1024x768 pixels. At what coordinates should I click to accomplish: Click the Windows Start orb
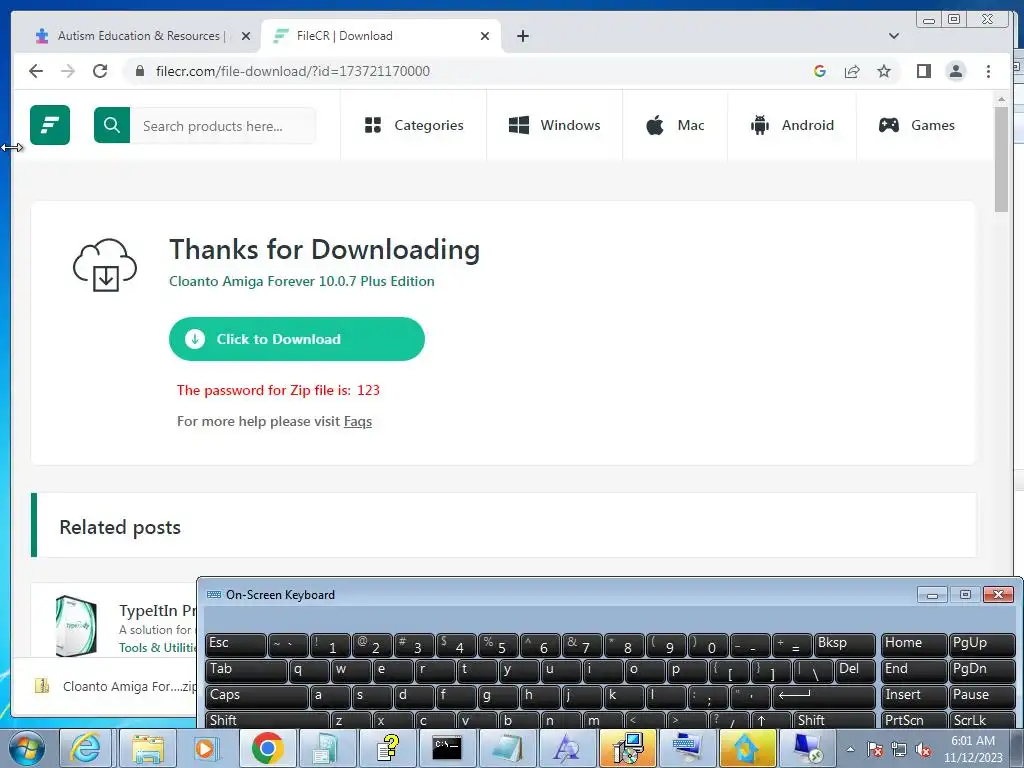[27, 748]
